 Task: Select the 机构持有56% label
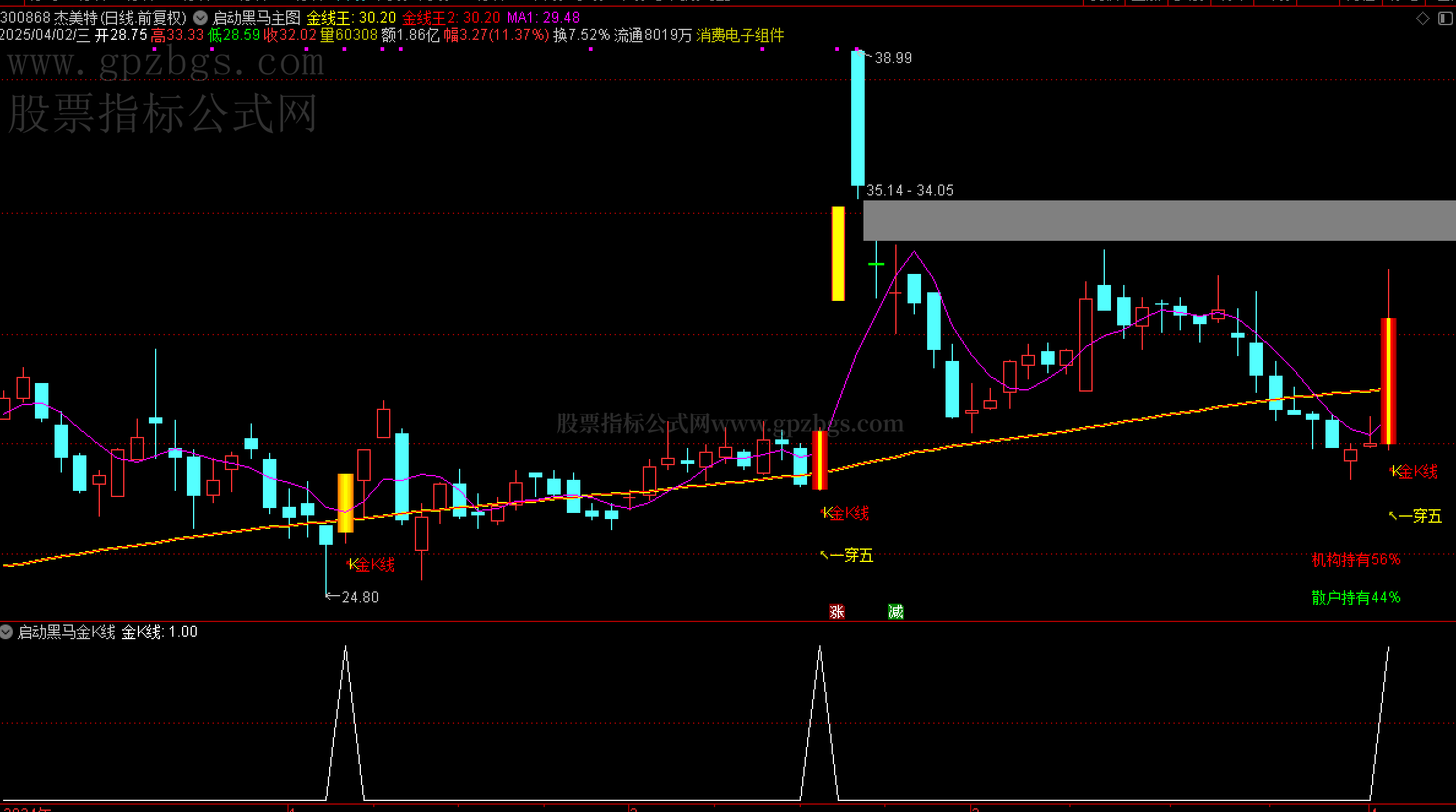(1356, 560)
